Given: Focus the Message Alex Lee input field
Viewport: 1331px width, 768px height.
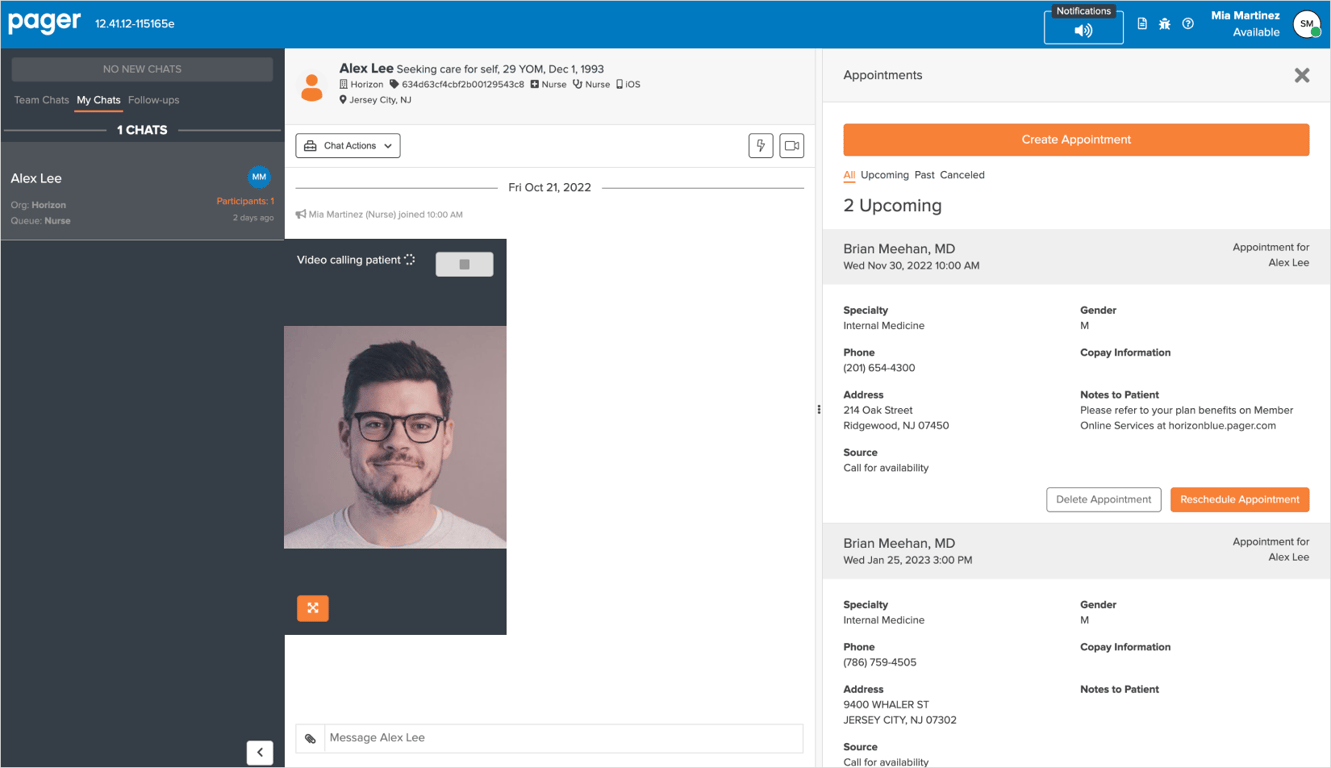Looking at the screenshot, I should [x=563, y=738].
